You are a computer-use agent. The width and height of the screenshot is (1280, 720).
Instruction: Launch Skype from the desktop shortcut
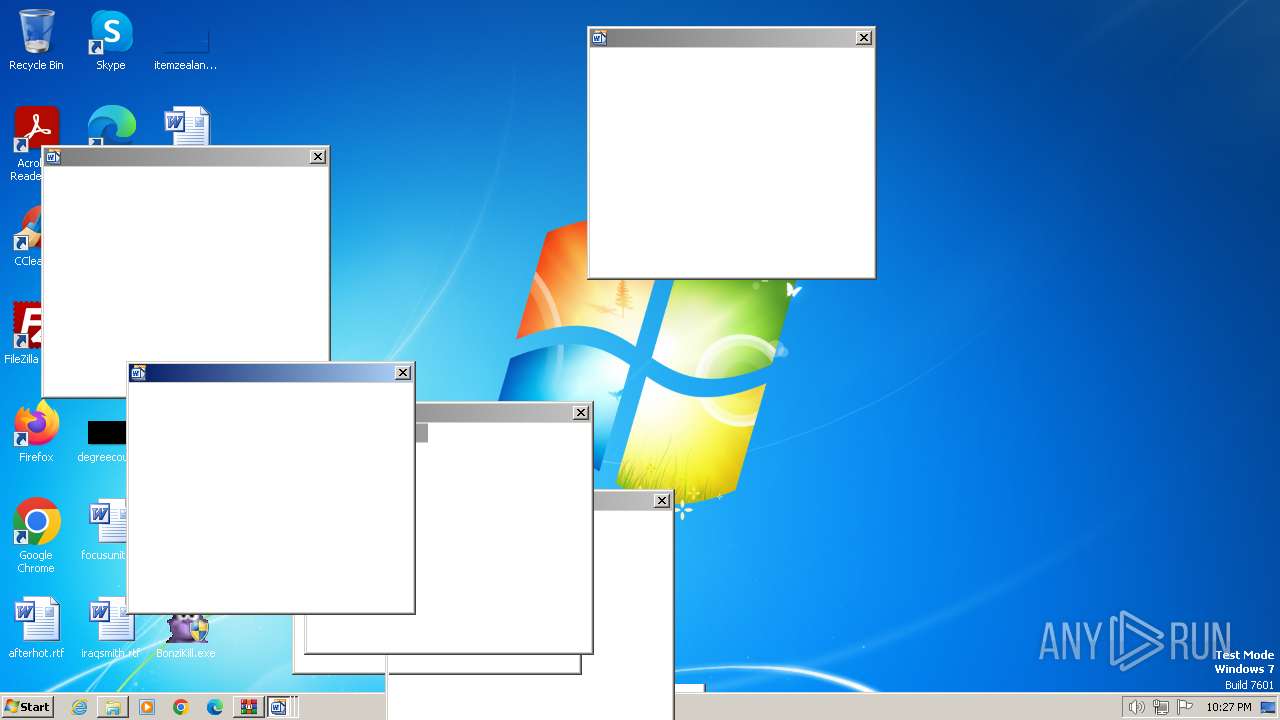click(x=110, y=41)
